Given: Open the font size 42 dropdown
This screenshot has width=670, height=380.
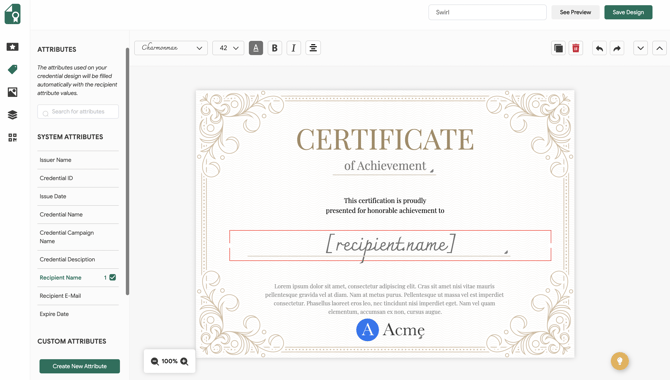Looking at the screenshot, I should [228, 48].
